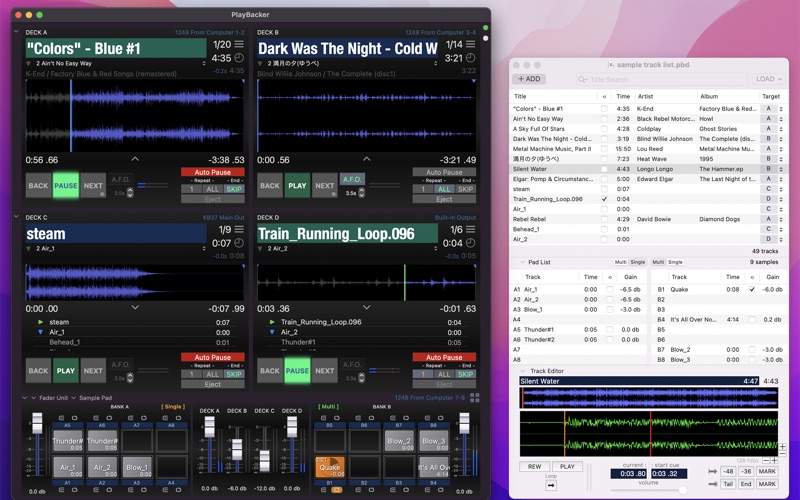Click the grid layout icon in Fader Unit
Viewport: 800px width, 500px height.
(x=475, y=397)
